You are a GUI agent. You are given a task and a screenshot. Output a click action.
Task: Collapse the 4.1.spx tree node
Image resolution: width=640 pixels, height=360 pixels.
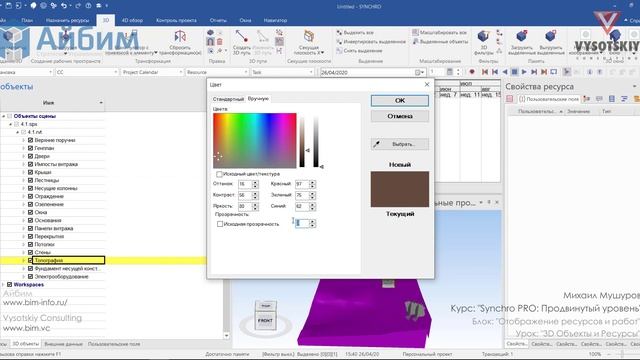pos(11,124)
